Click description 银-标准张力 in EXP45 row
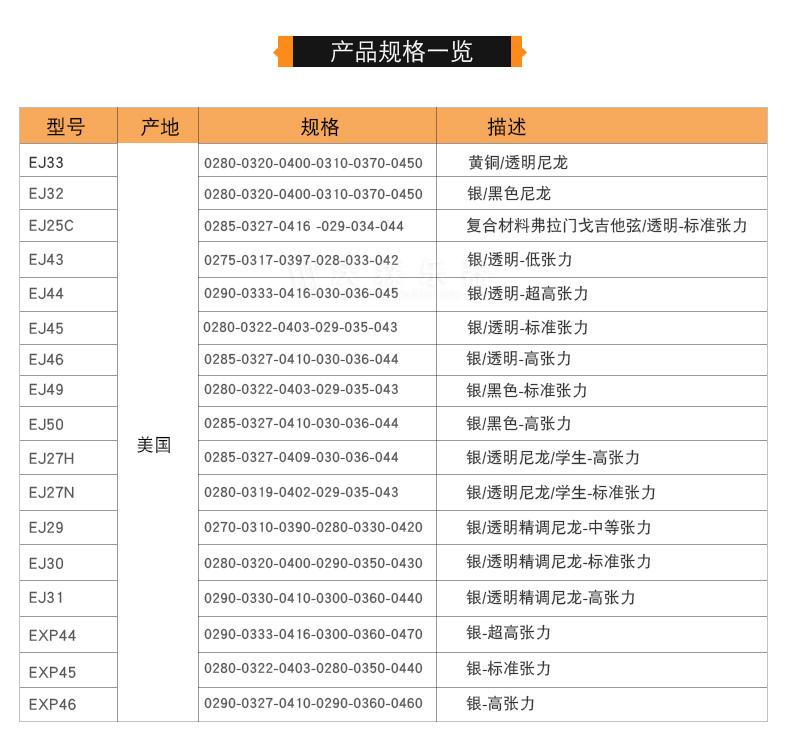The height and width of the screenshot is (737, 790). (508, 668)
